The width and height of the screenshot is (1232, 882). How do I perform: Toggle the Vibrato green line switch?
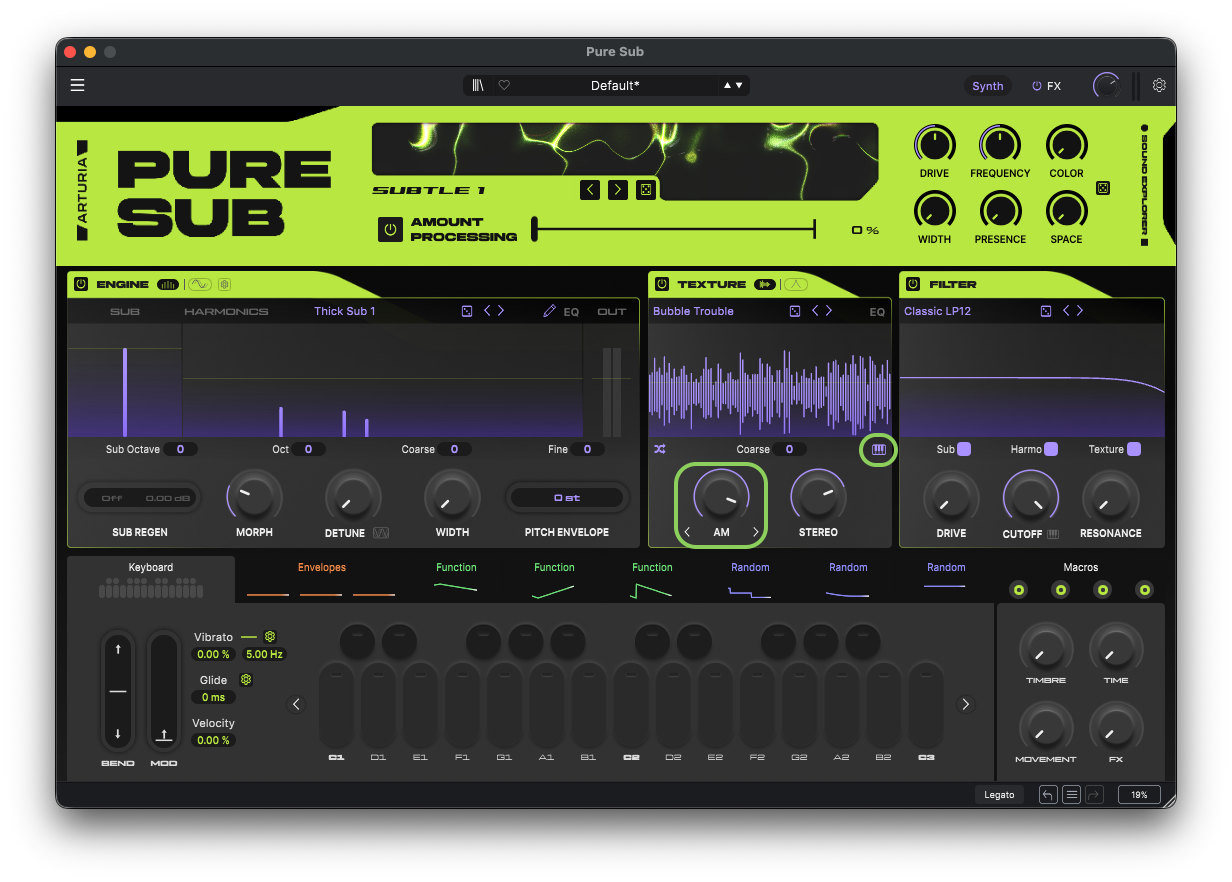pyautogui.click(x=249, y=636)
